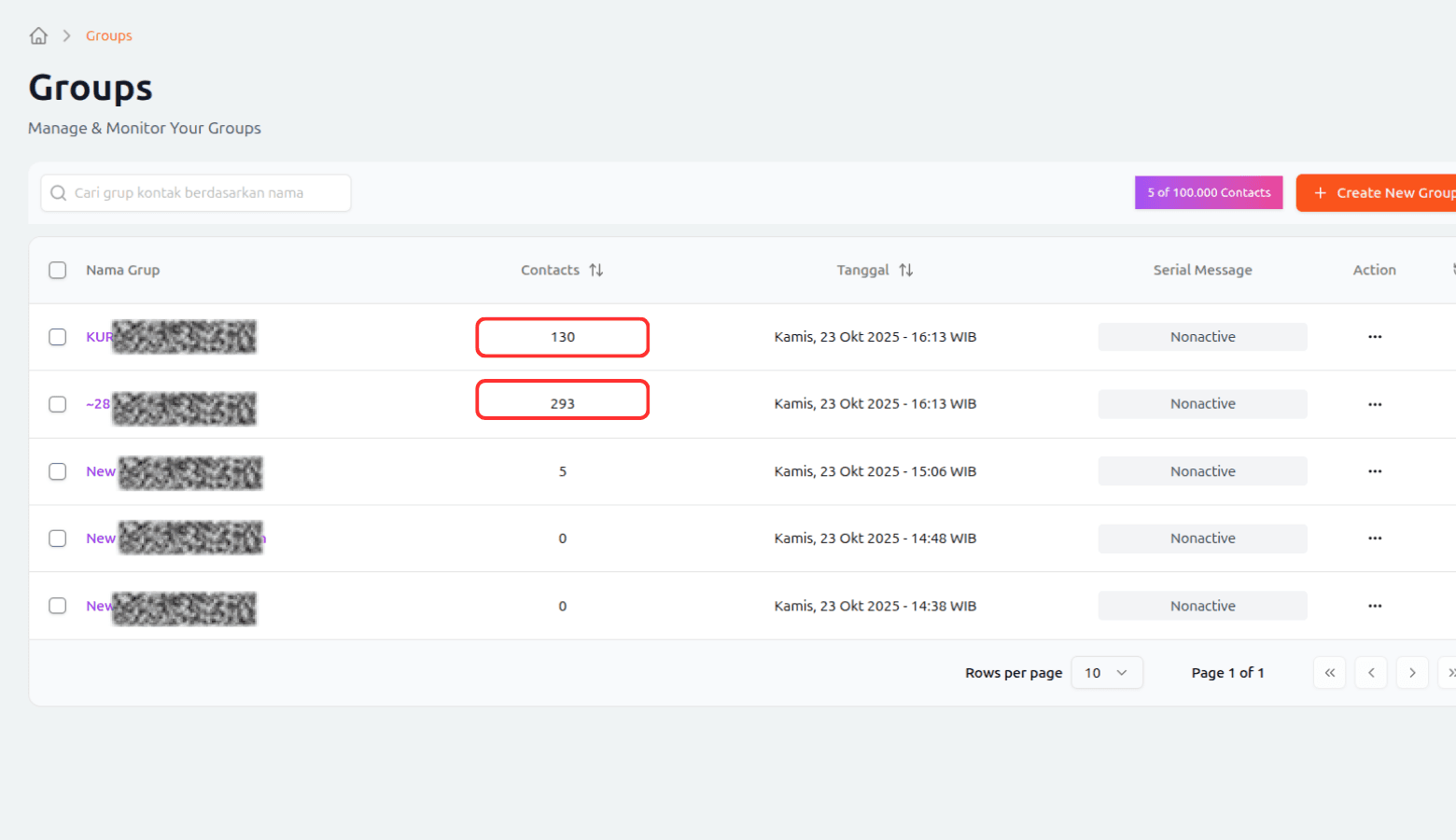
Task: Check the box for the KUR group row
Action: click(x=58, y=337)
